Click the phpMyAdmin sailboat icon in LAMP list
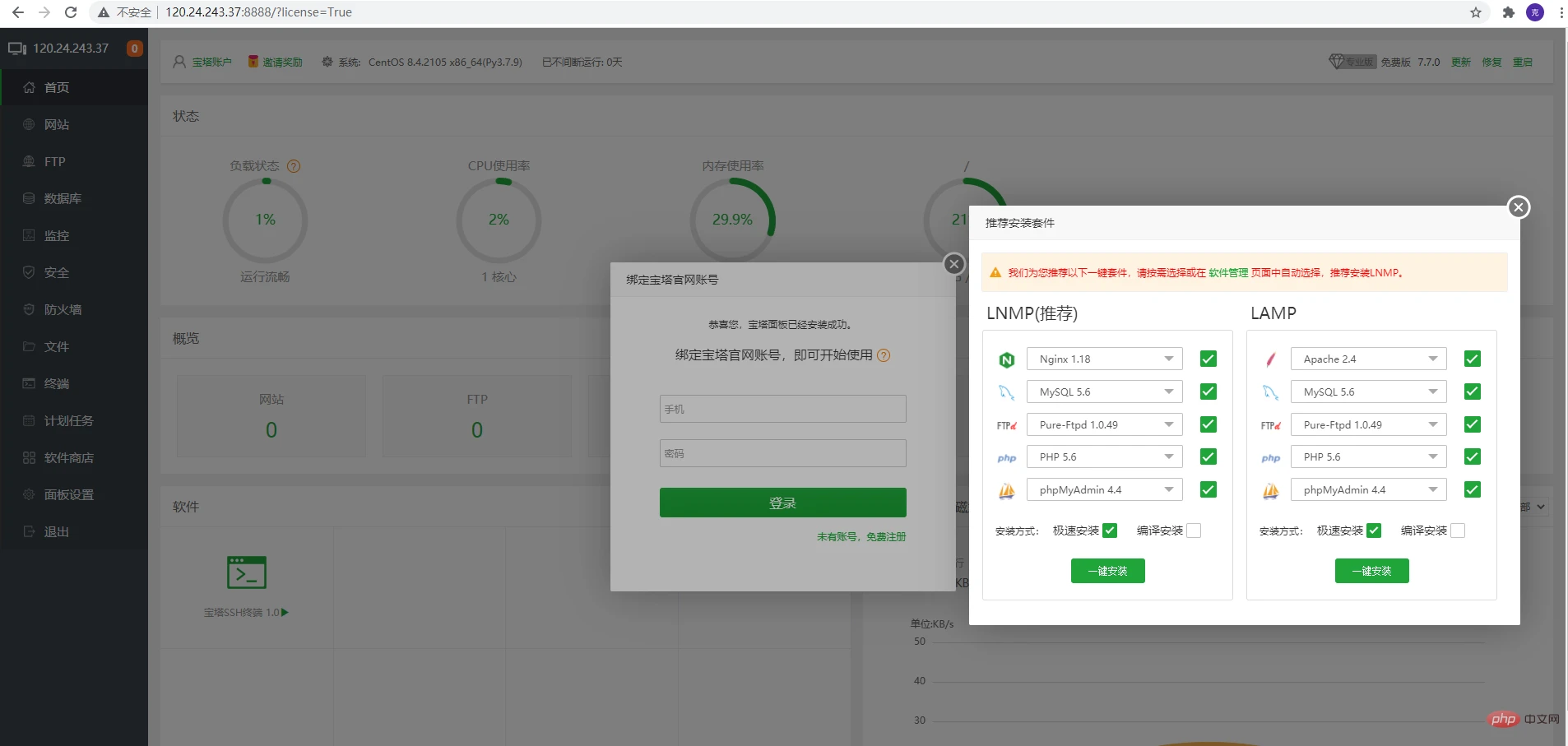The image size is (1568, 746). [x=1271, y=491]
